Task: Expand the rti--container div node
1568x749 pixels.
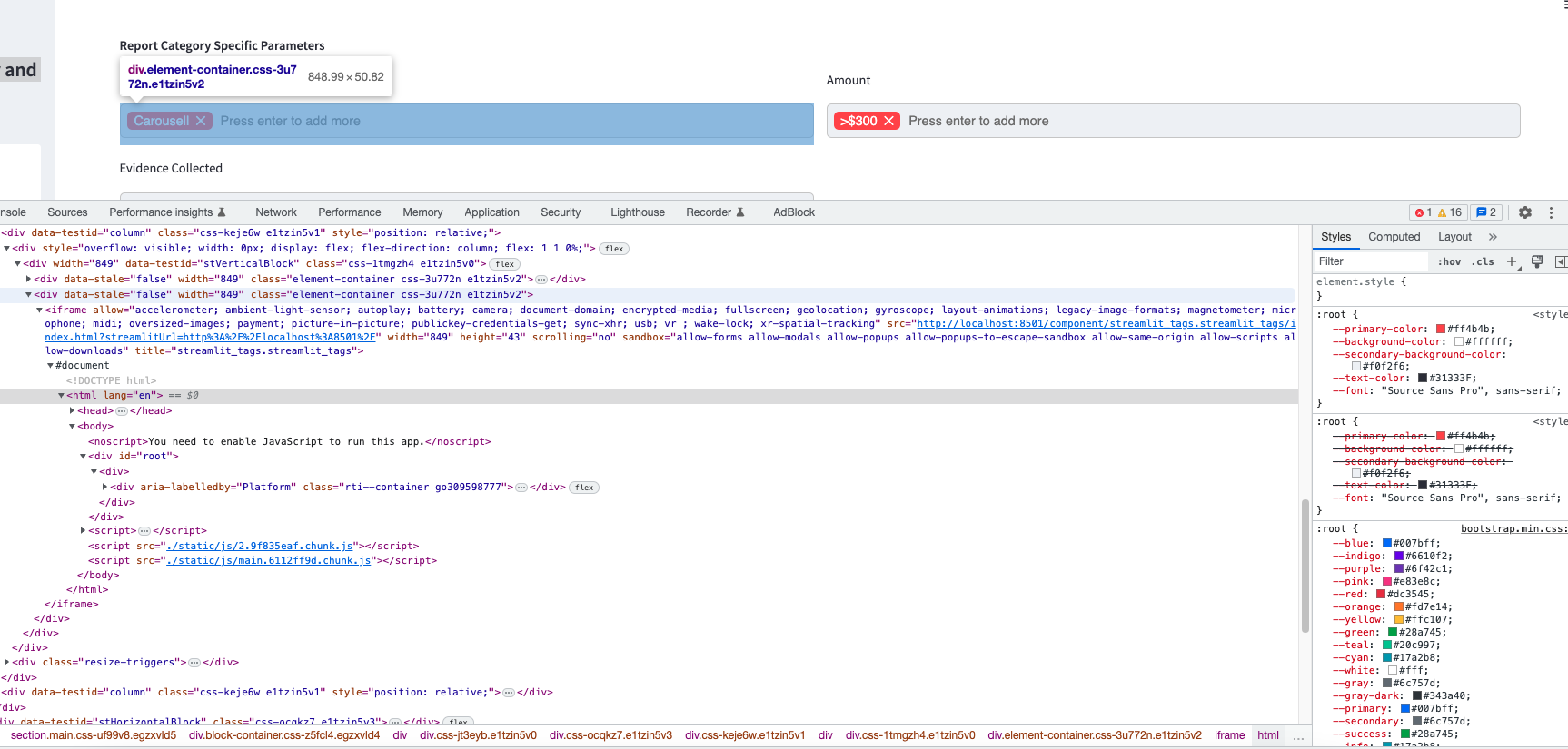Action: tap(105, 488)
